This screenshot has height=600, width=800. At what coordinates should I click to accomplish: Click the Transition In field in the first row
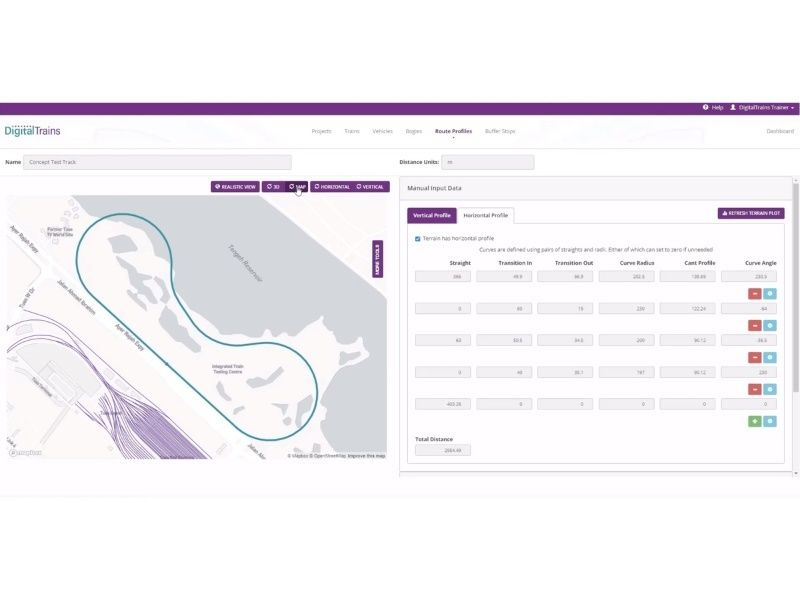coord(504,277)
